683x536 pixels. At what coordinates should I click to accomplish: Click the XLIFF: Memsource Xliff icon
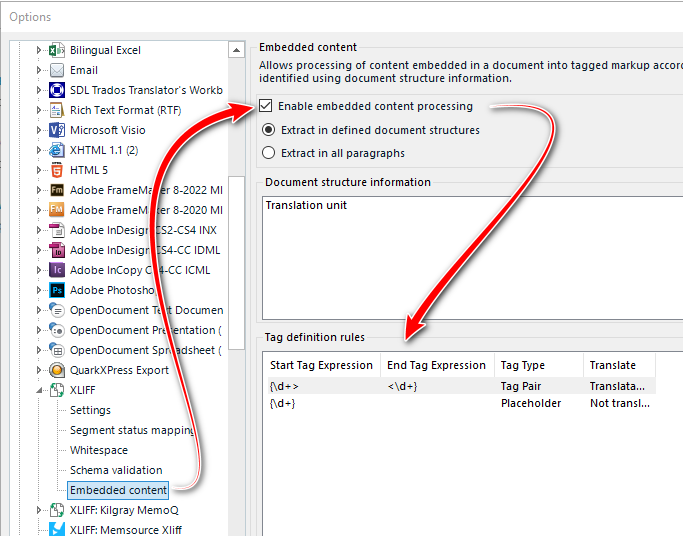pyautogui.click(x=57, y=530)
